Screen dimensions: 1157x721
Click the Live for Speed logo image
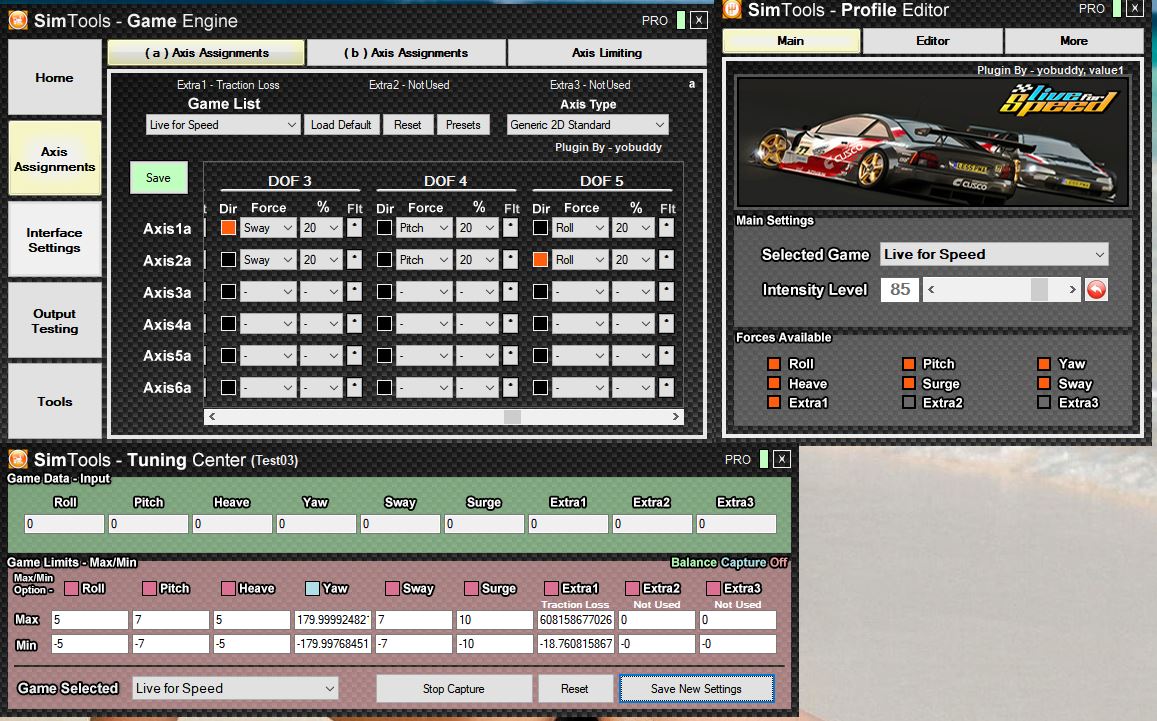click(1059, 100)
